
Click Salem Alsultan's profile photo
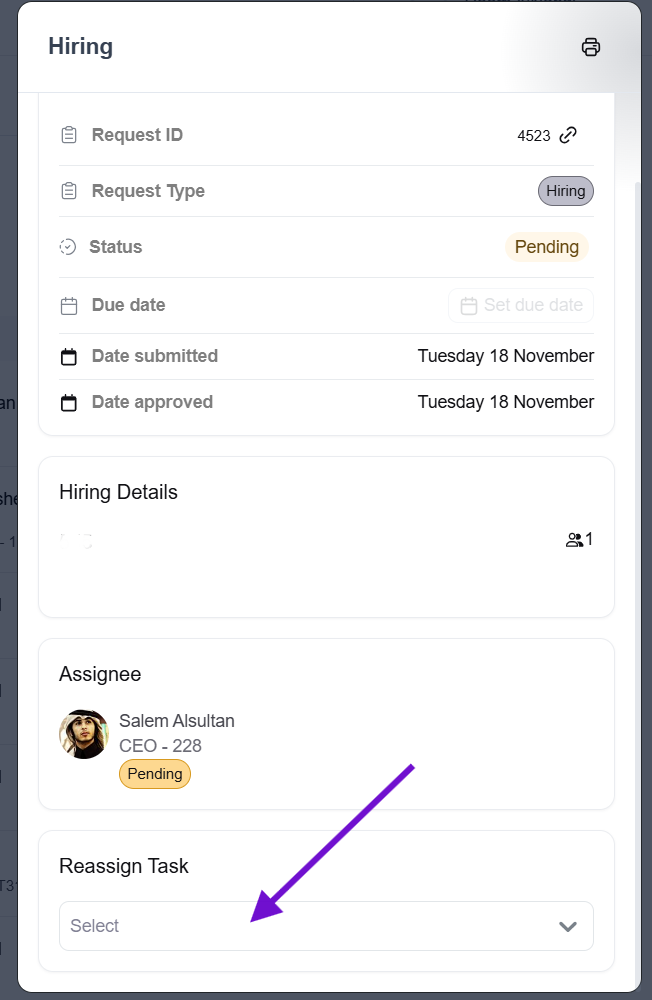point(84,734)
